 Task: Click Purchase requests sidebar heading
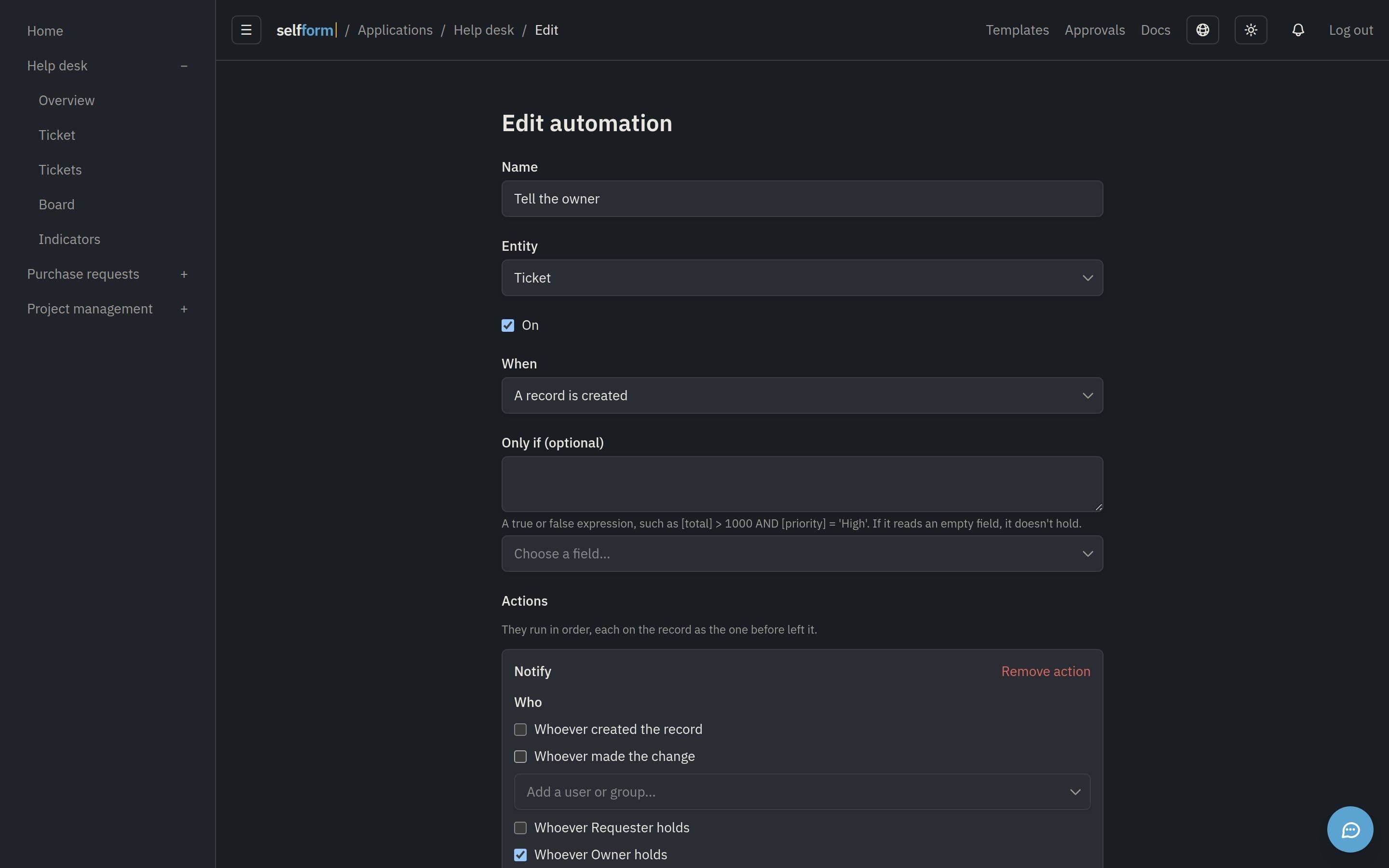(x=82, y=274)
